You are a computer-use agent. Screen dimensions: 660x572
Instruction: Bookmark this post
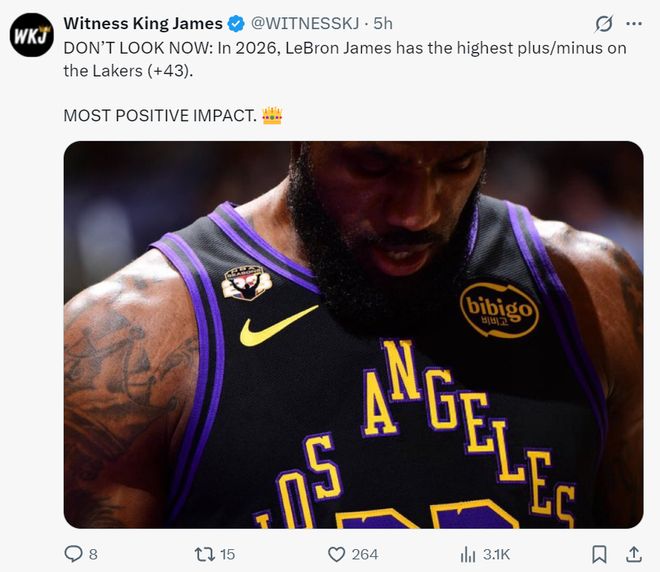coord(598,553)
